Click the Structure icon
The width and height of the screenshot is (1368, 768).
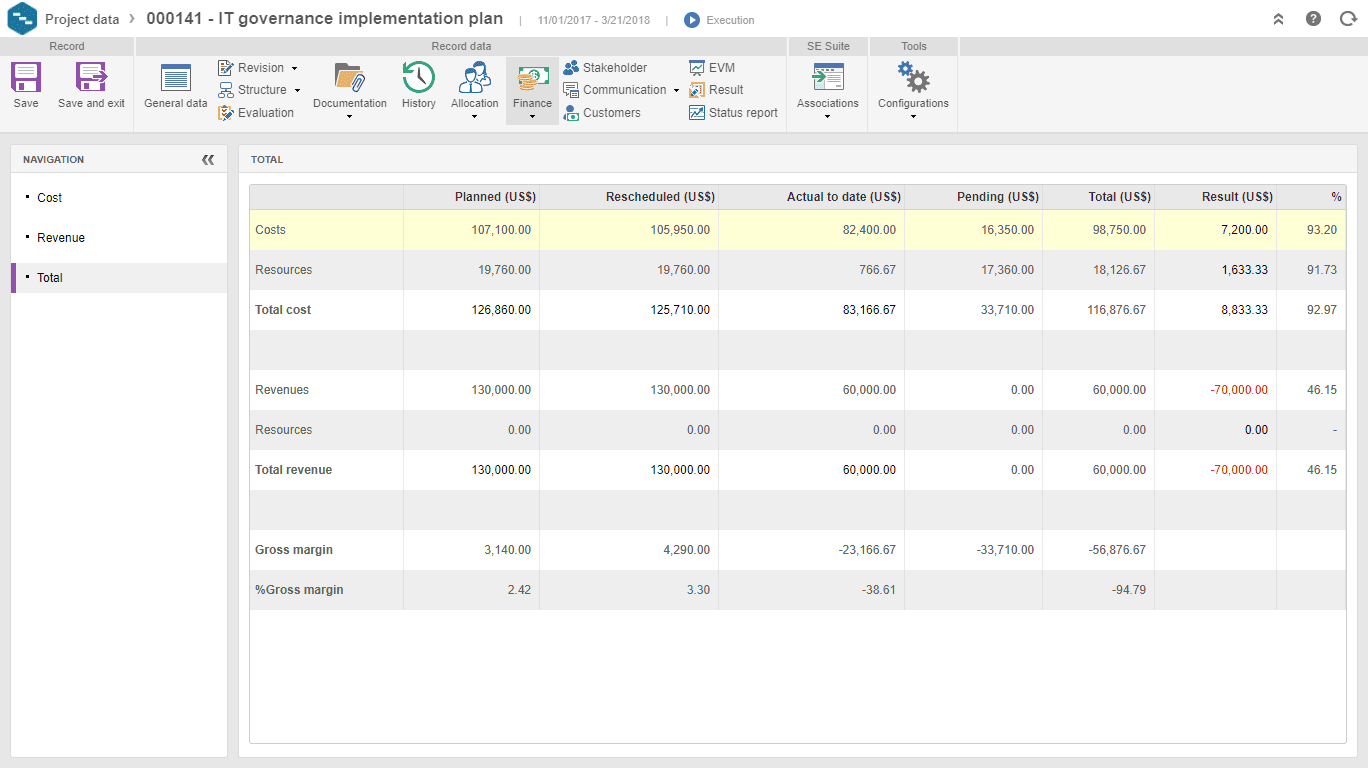pyautogui.click(x=226, y=90)
